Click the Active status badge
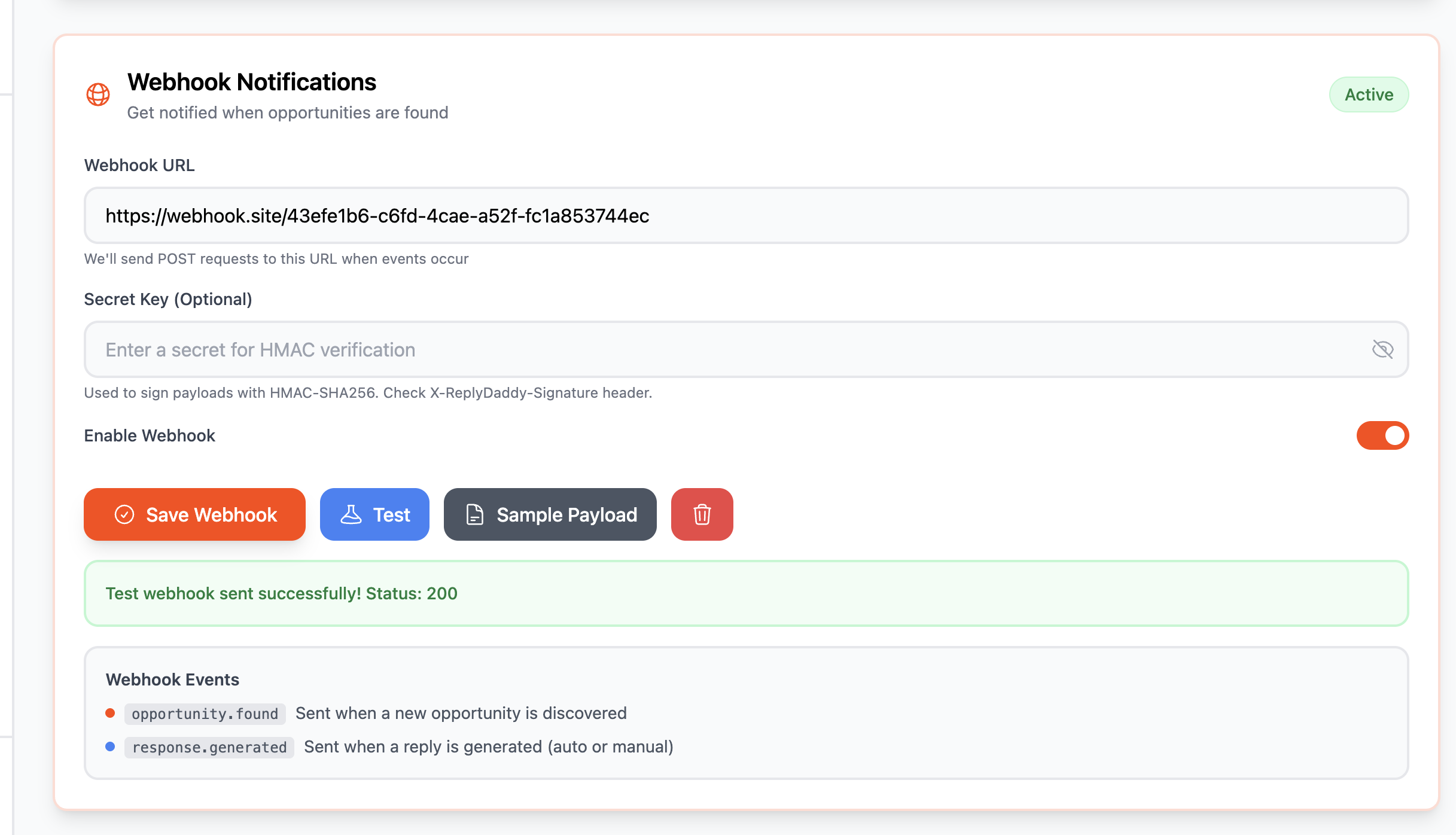Image resolution: width=1456 pixels, height=835 pixels. 1369,95
